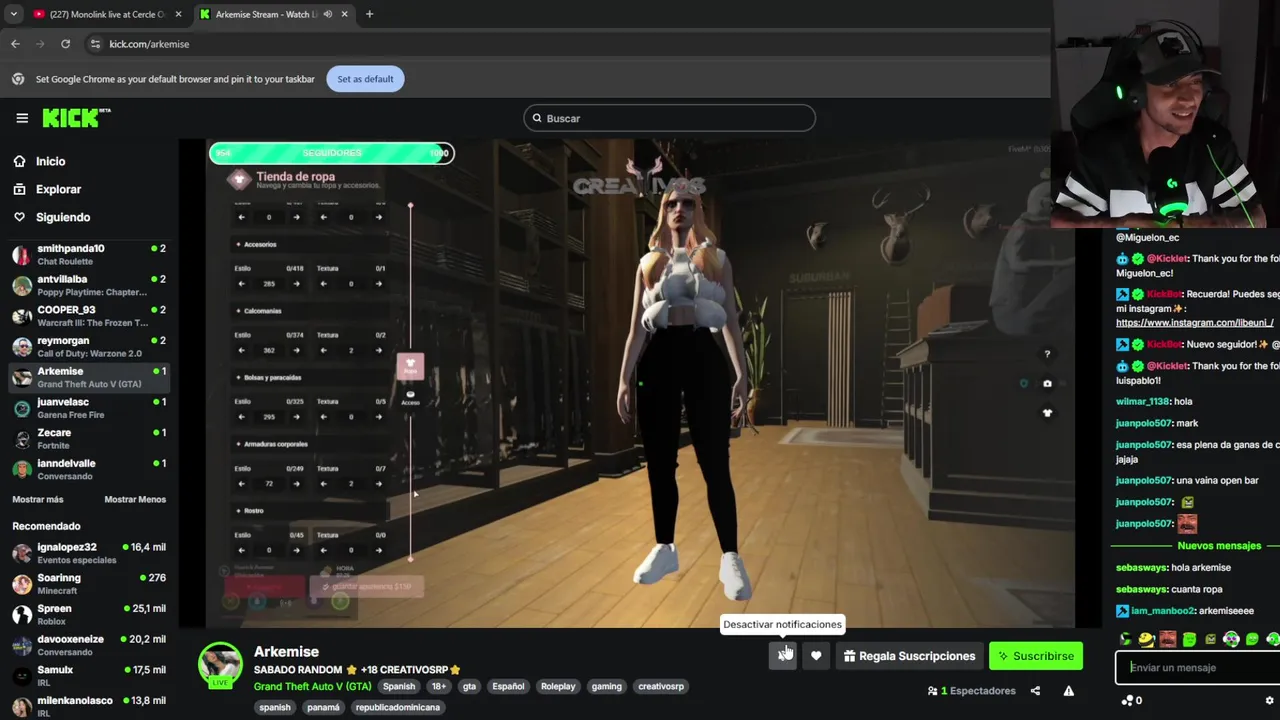Viewport: 1280px width, 720px height.
Task: Open the Kick hamburger menu
Action: point(22,118)
